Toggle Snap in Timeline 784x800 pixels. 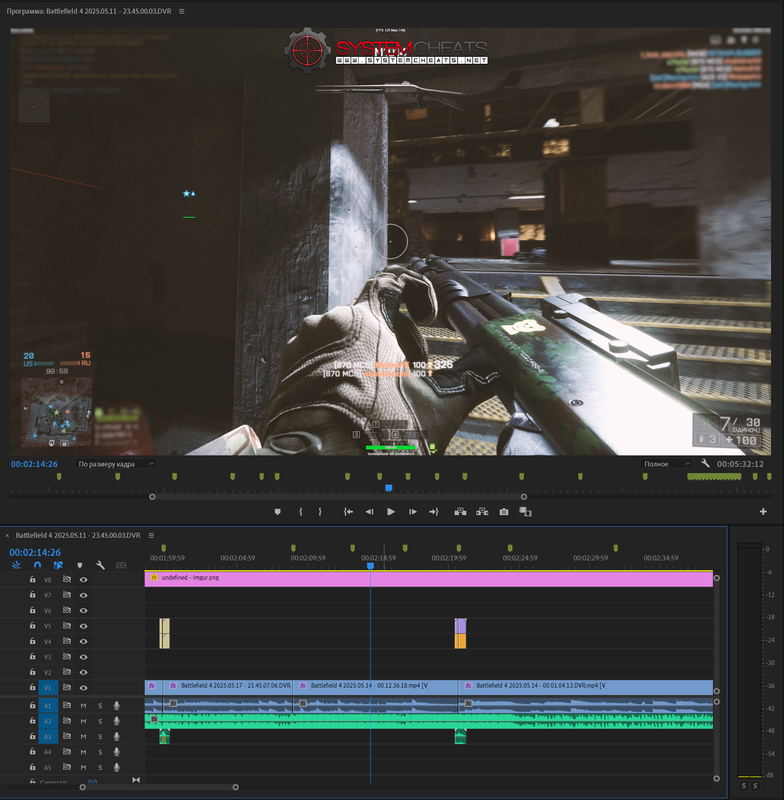(37, 565)
